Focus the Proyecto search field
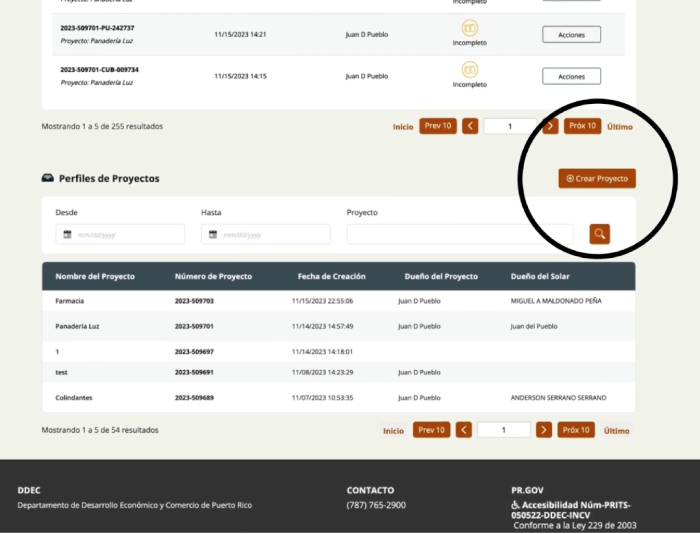The height and width of the screenshot is (534, 700). pyautogui.click(x=460, y=234)
